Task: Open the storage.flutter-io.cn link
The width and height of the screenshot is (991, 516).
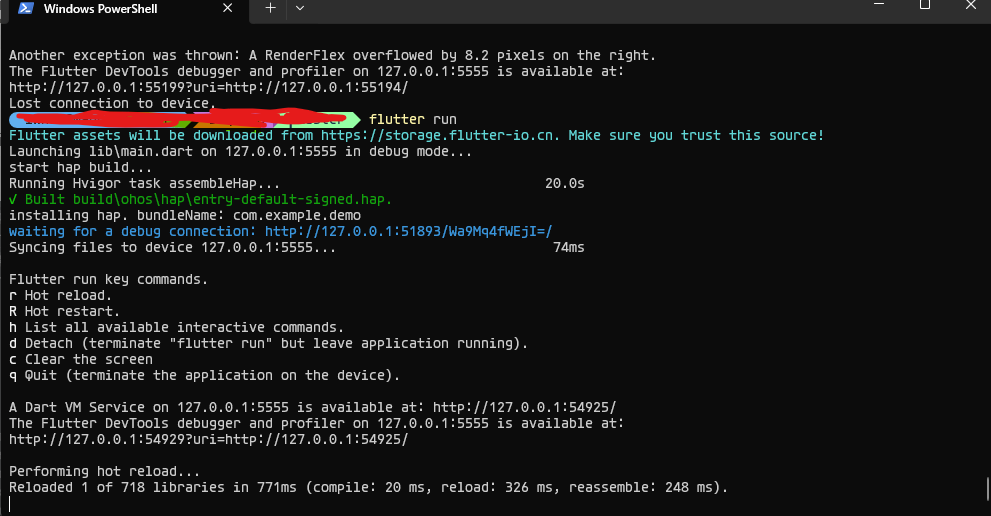Action: coord(440,135)
